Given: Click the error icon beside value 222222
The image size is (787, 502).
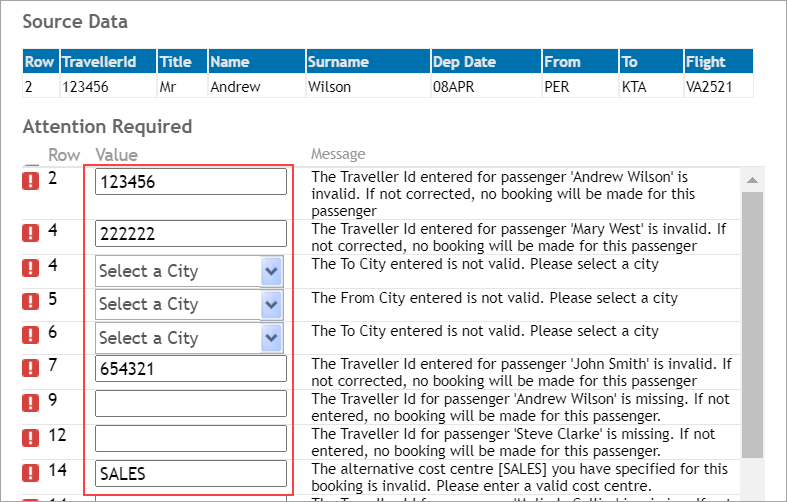Looking at the screenshot, I should click(x=32, y=233).
